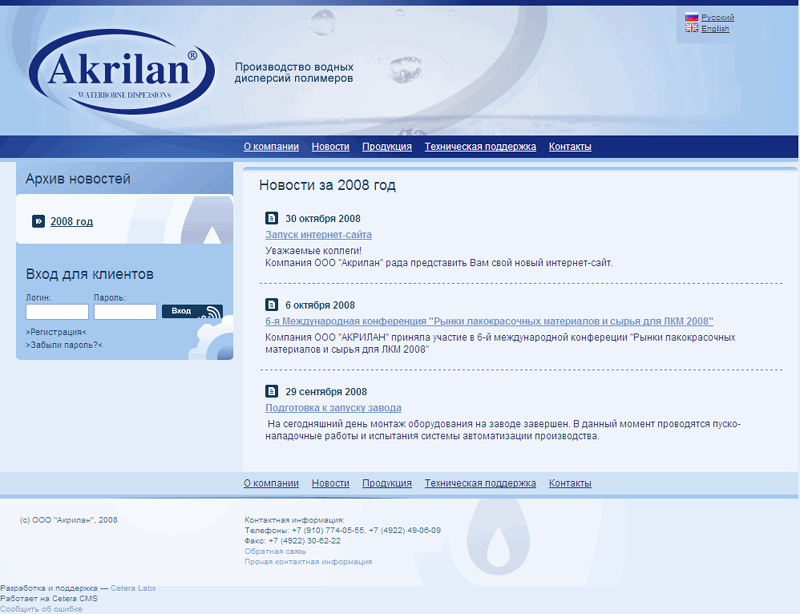
Task: Open the Запуск интернет-сайта news article
Action: [x=318, y=235]
